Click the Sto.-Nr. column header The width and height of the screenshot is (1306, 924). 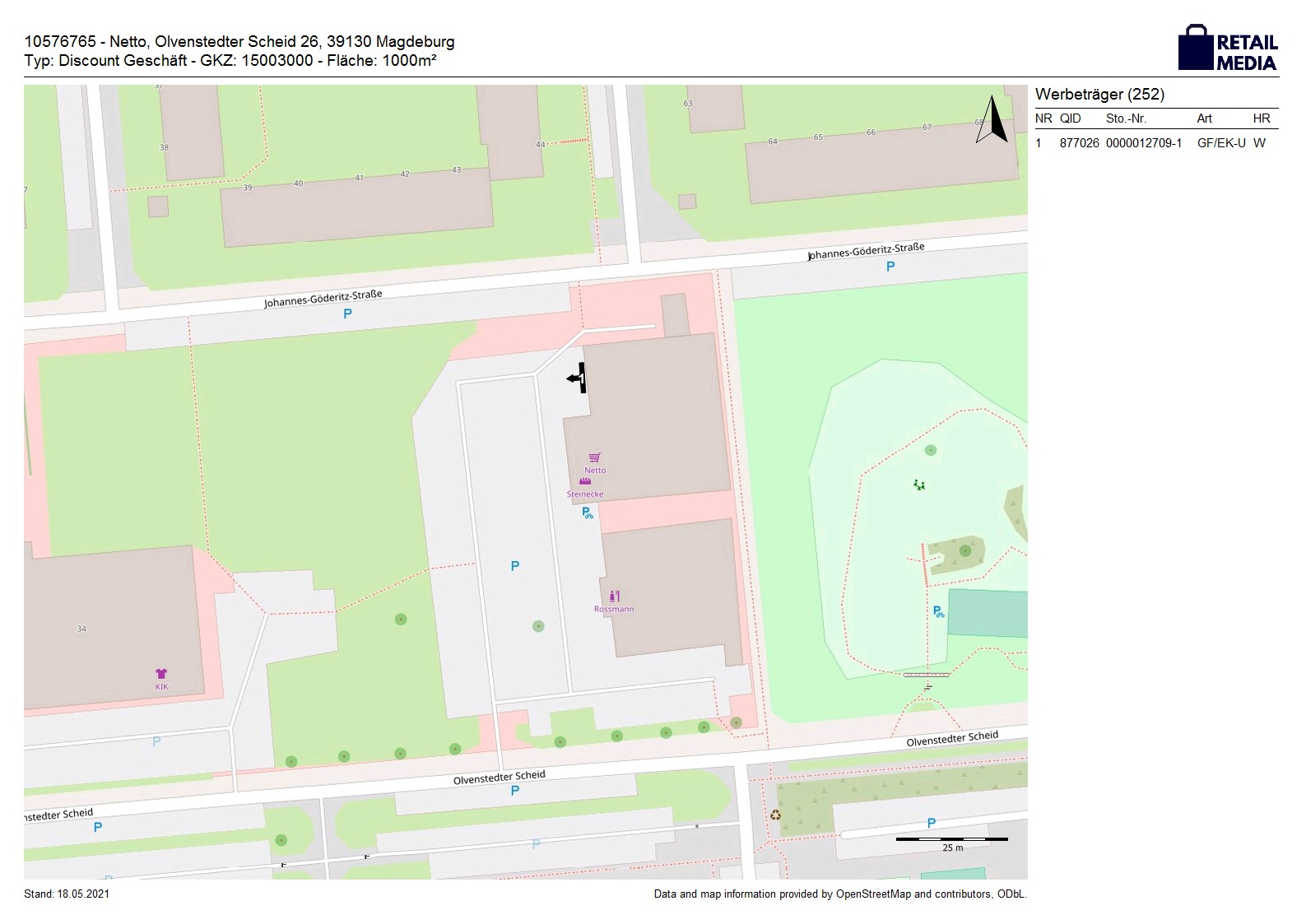1126,118
